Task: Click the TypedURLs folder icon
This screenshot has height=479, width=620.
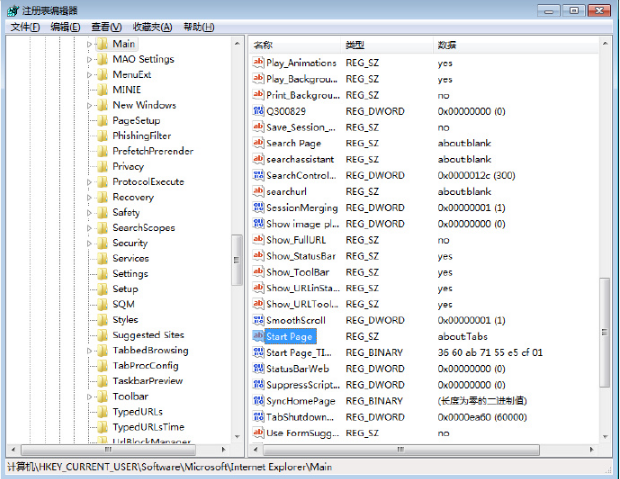Action: [x=102, y=412]
